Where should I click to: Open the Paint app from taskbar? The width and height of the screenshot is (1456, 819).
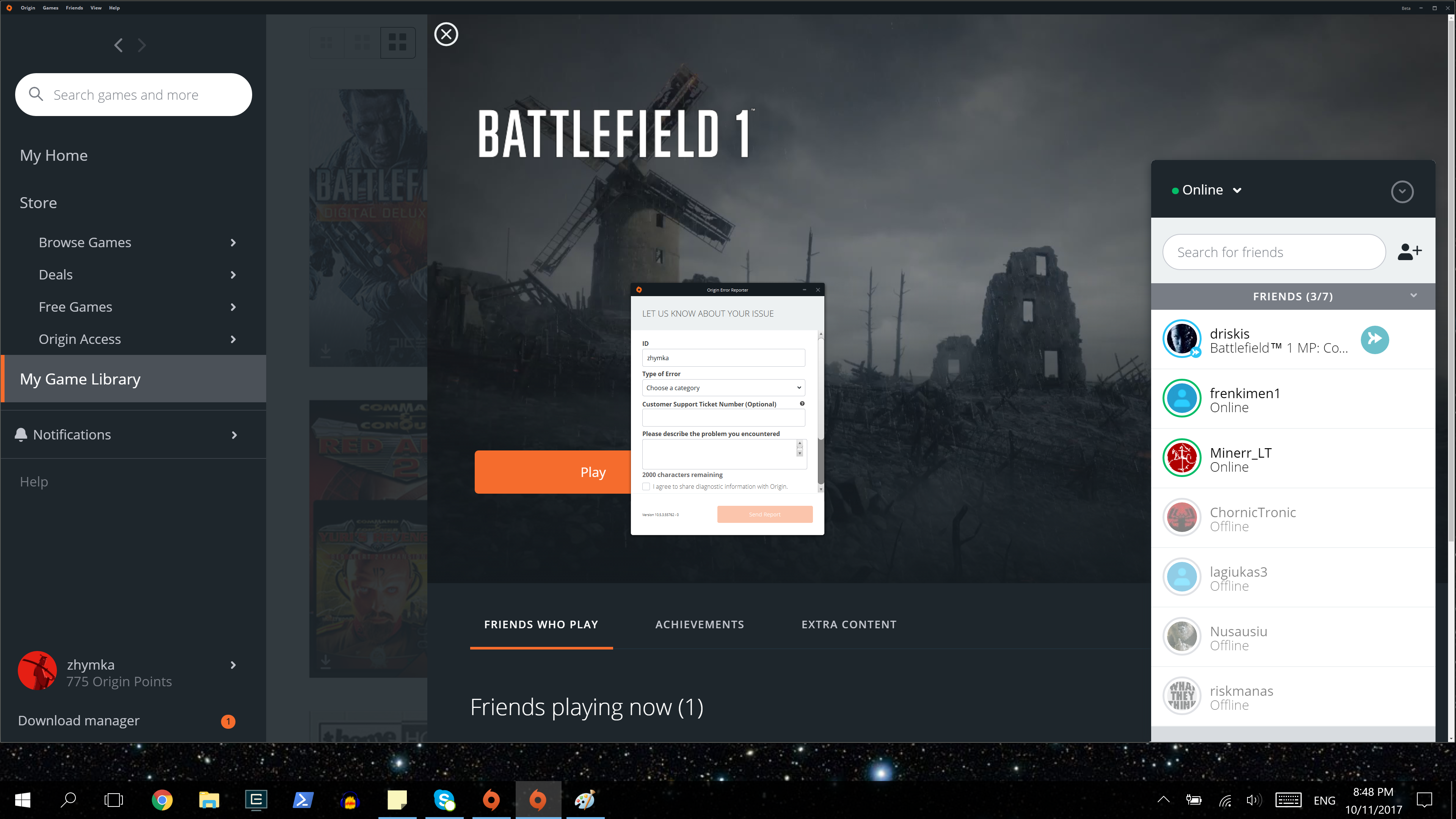tap(585, 800)
